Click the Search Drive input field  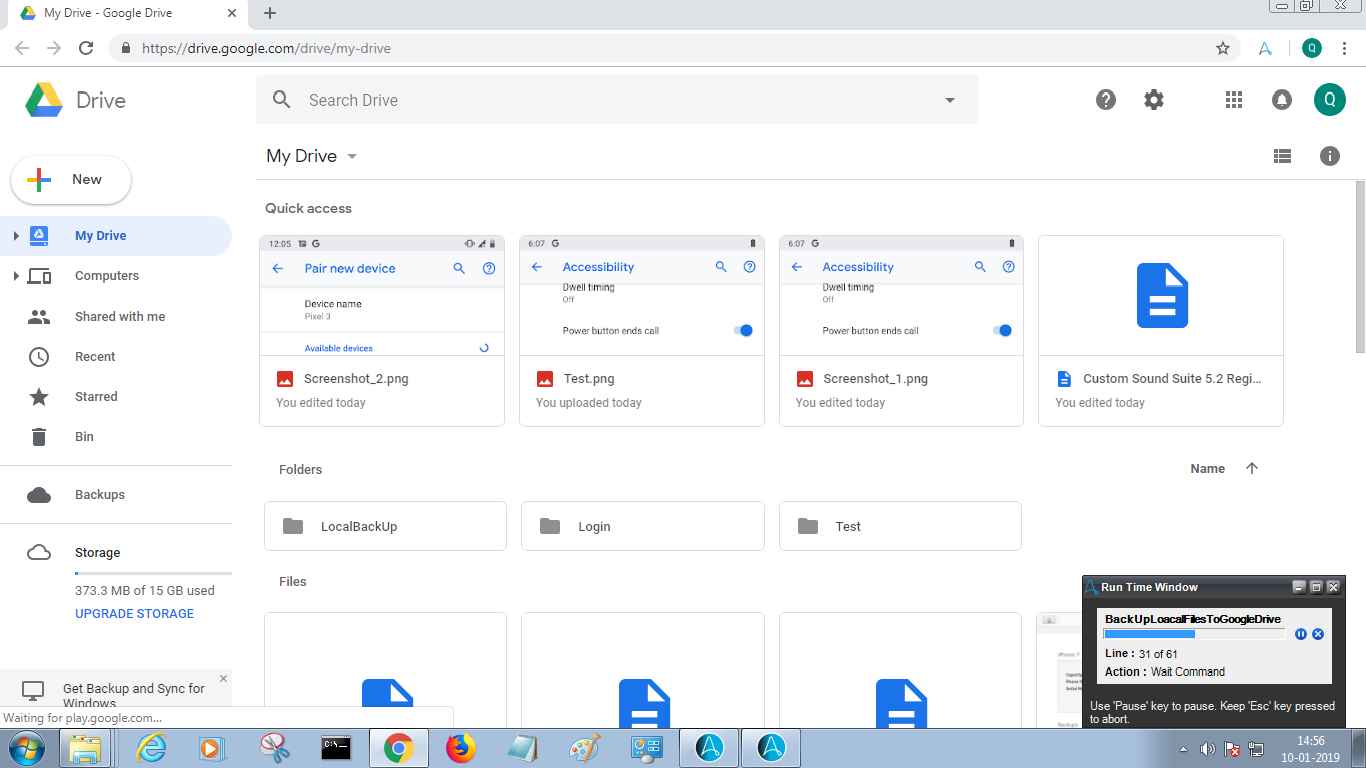tap(600, 100)
